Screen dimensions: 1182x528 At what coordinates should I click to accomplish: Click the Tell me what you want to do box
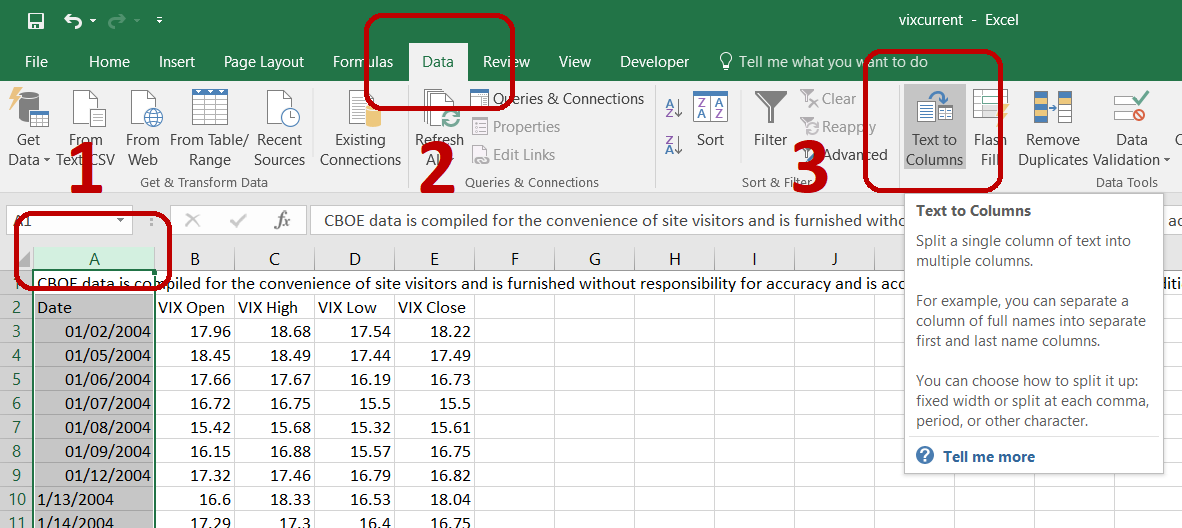coord(823,62)
